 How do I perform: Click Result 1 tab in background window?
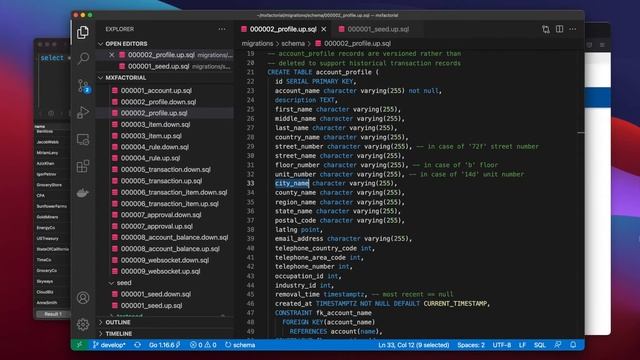pyautogui.click(x=53, y=314)
